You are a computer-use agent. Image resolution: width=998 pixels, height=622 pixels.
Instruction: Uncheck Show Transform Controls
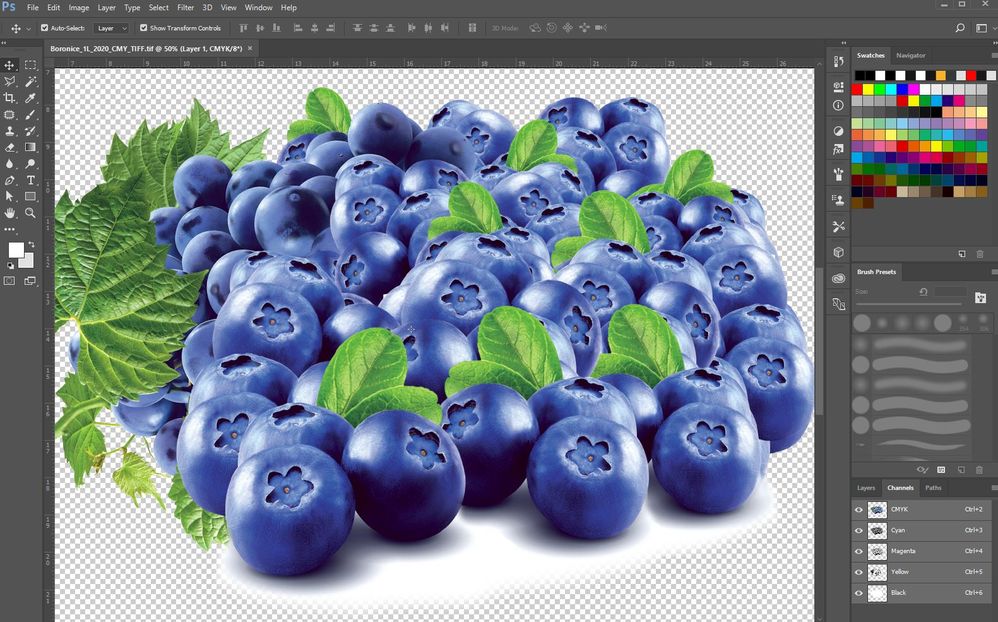click(144, 28)
